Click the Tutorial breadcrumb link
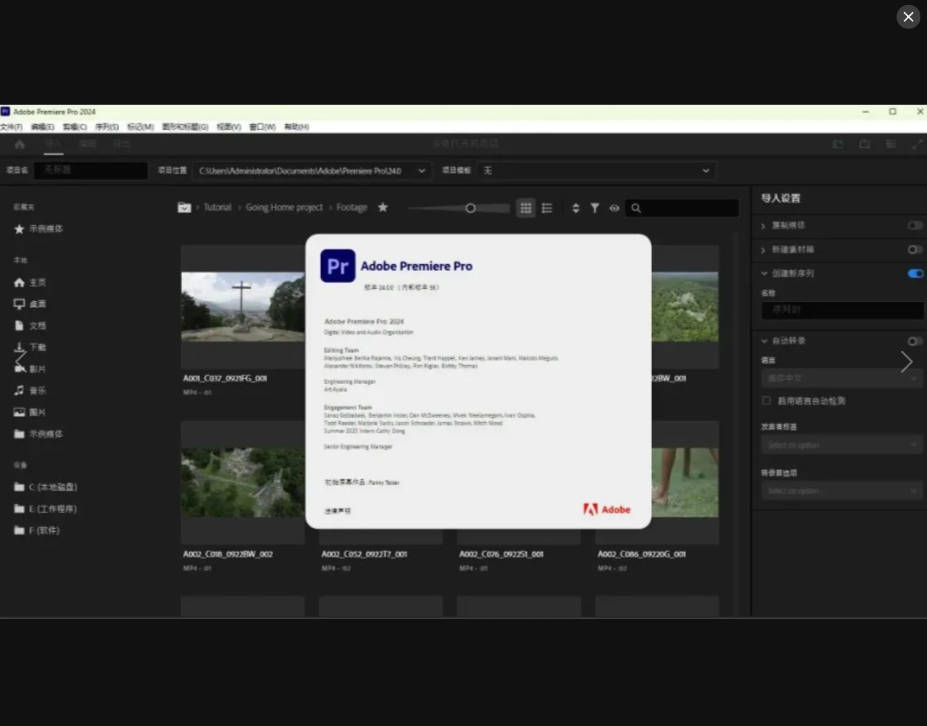This screenshot has width=927, height=726. [x=216, y=207]
